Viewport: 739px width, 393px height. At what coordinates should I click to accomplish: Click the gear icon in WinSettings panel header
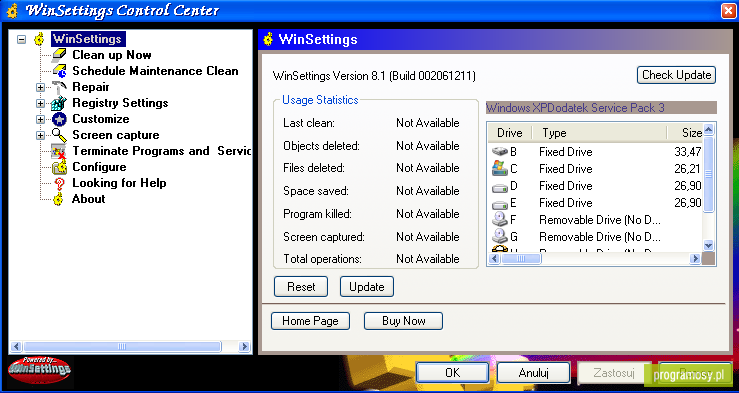(x=268, y=39)
